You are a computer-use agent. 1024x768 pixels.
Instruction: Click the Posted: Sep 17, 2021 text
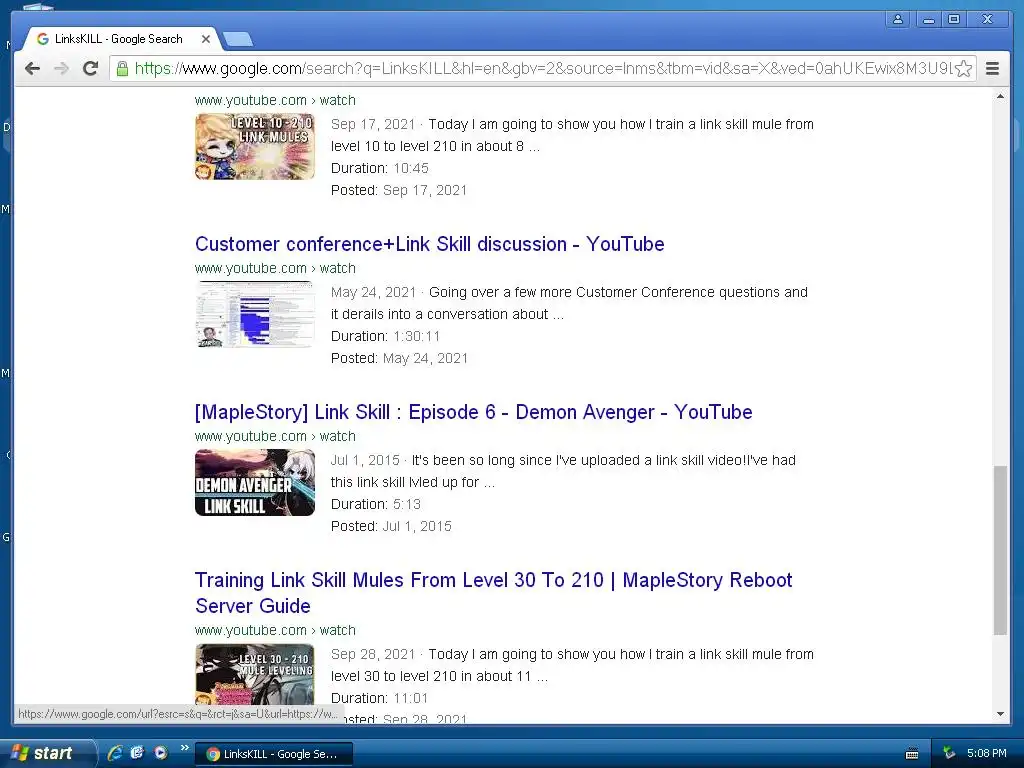[399, 190]
